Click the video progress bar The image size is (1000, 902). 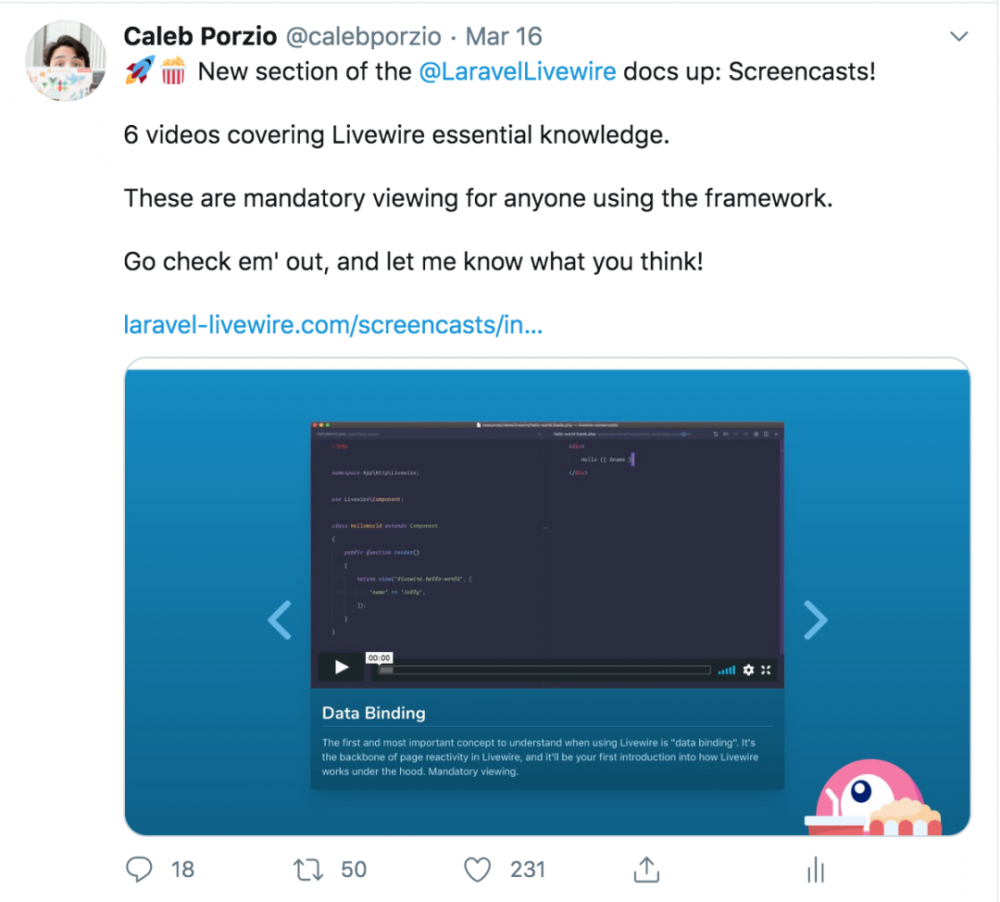coord(545,670)
